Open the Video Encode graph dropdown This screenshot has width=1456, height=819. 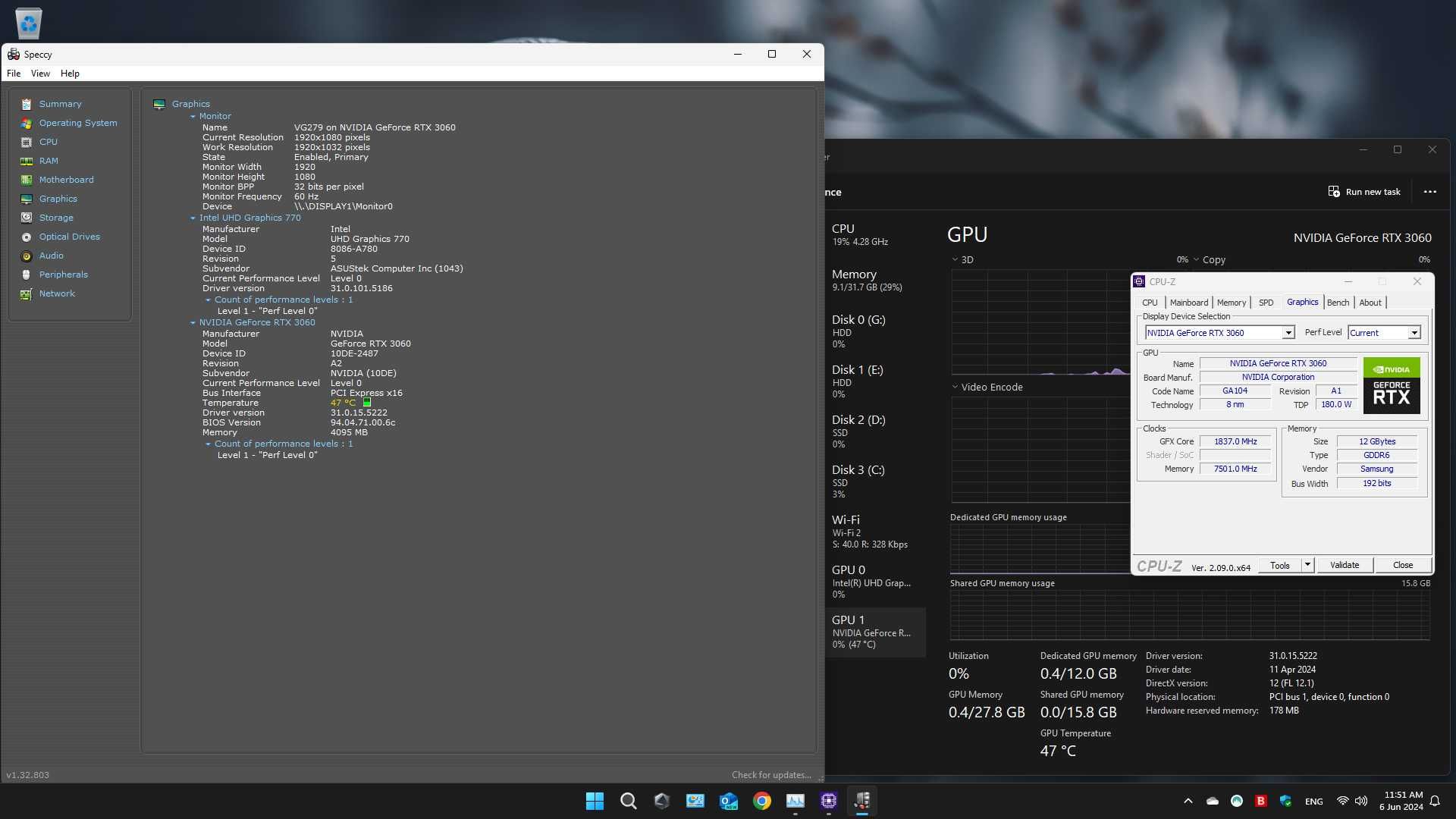(955, 387)
